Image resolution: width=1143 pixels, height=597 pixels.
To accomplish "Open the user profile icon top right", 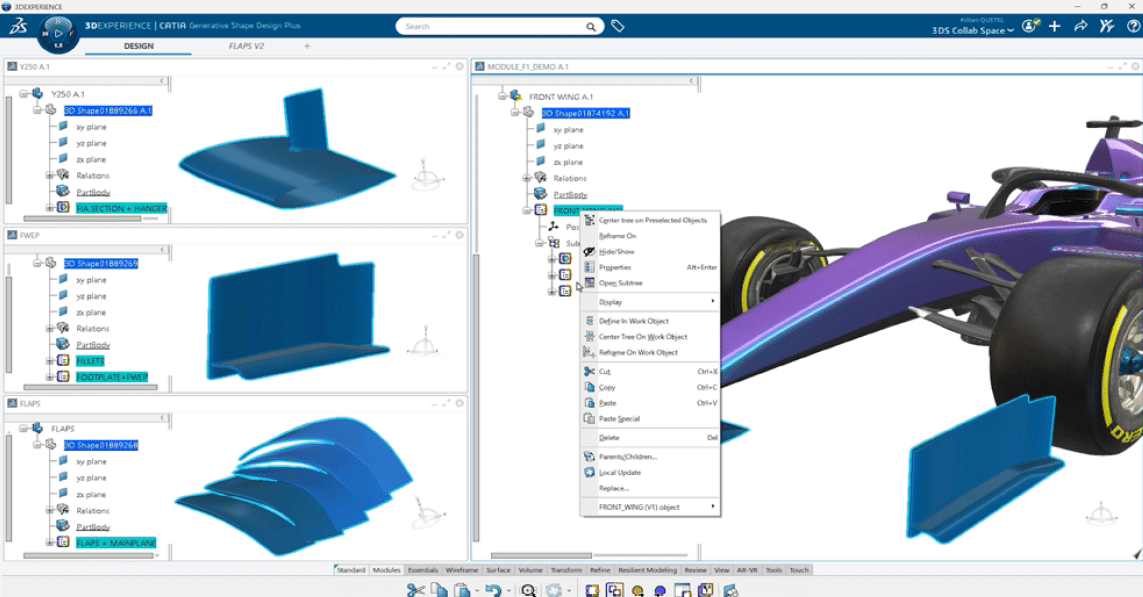I will click(x=1028, y=28).
